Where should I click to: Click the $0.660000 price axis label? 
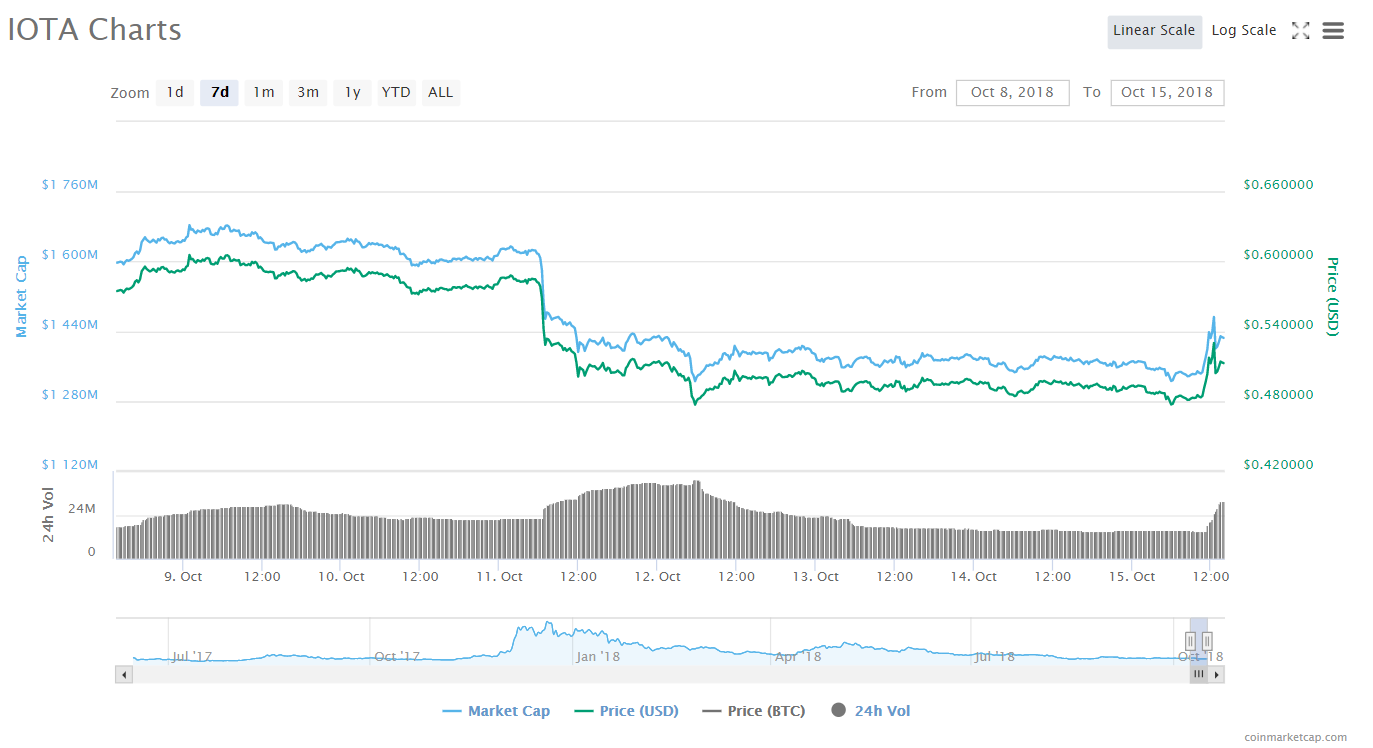point(1279,184)
